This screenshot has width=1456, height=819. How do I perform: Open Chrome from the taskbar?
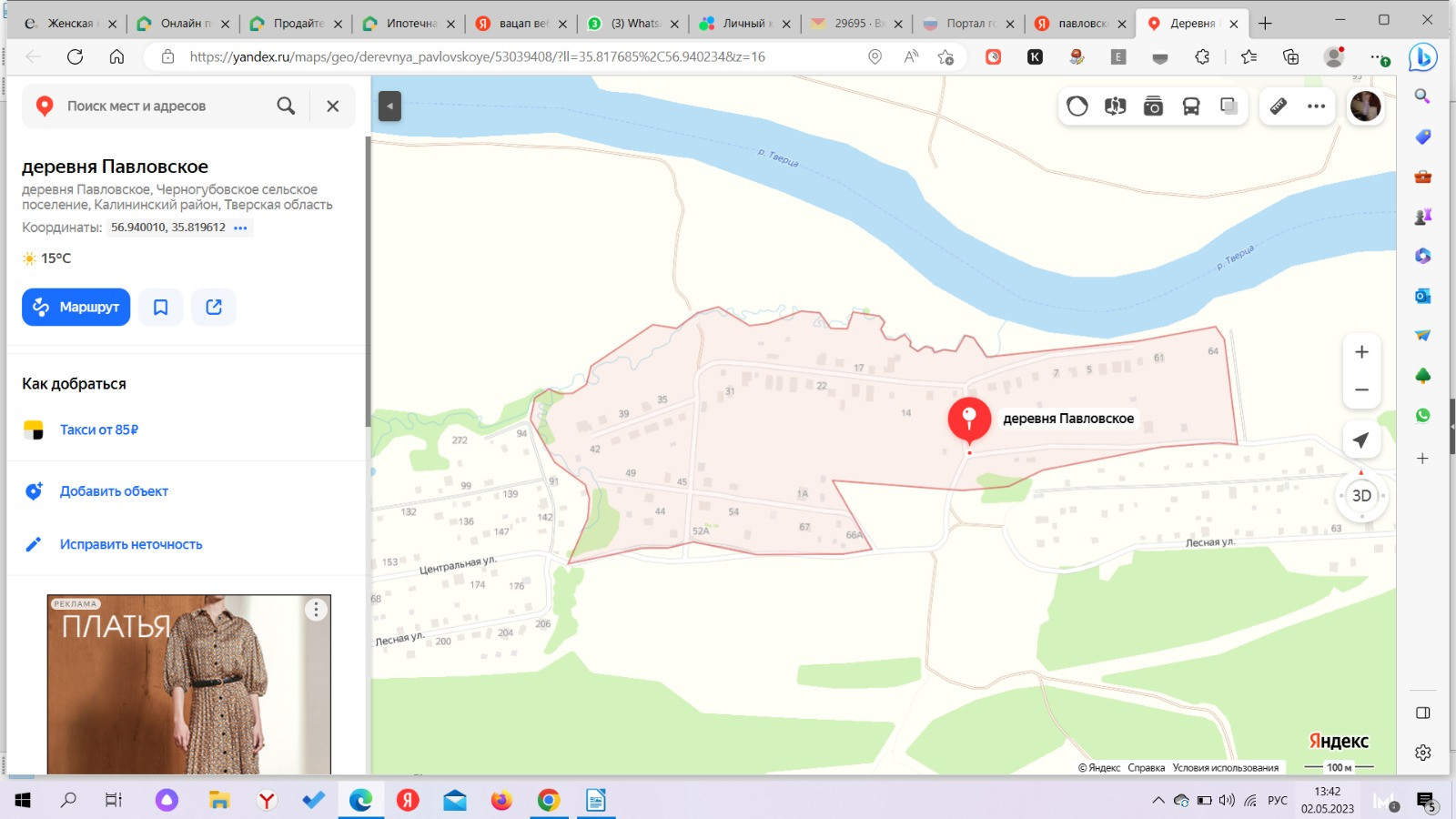549,800
